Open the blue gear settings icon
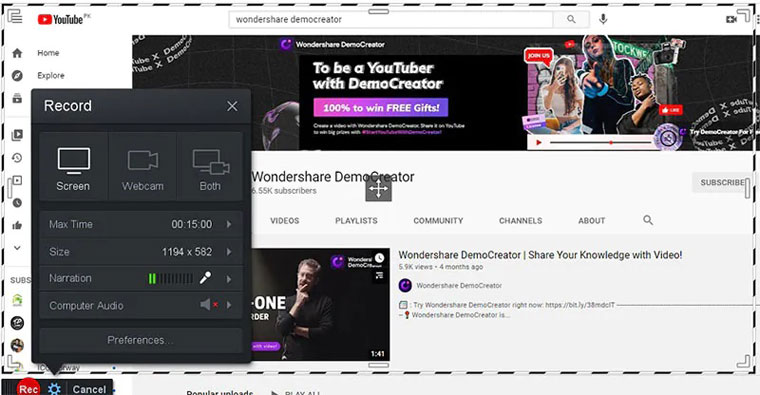Viewport: 760px width, 395px height. tap(54, 389)
